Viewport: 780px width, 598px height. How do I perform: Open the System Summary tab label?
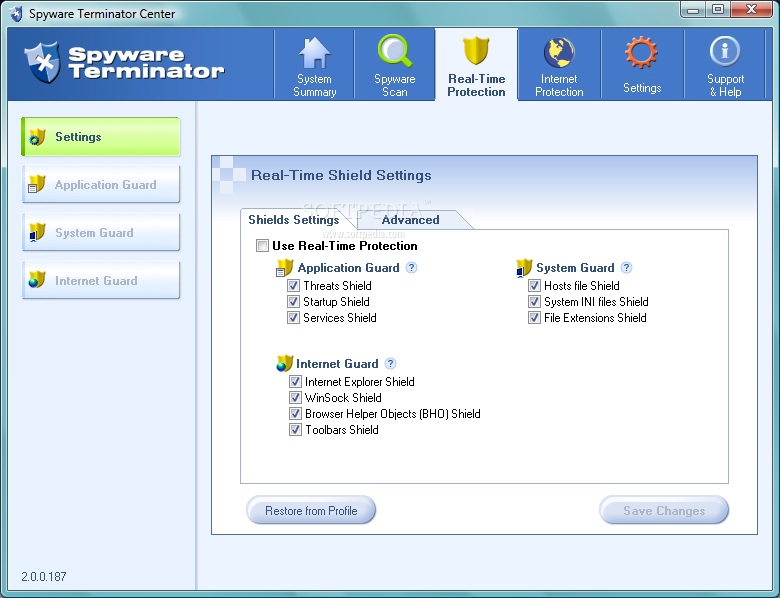tap(314, 86)
